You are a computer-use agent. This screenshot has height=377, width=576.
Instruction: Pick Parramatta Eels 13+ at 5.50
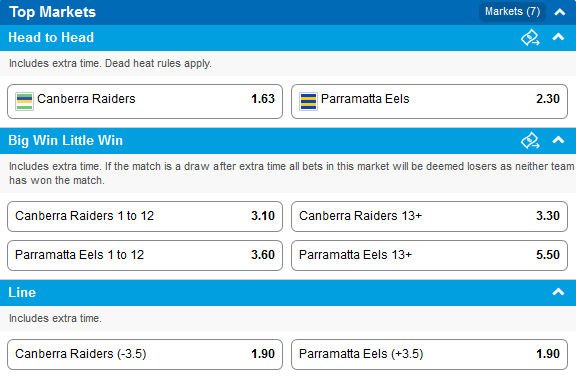pyautogui.click(x=429, y=255)
